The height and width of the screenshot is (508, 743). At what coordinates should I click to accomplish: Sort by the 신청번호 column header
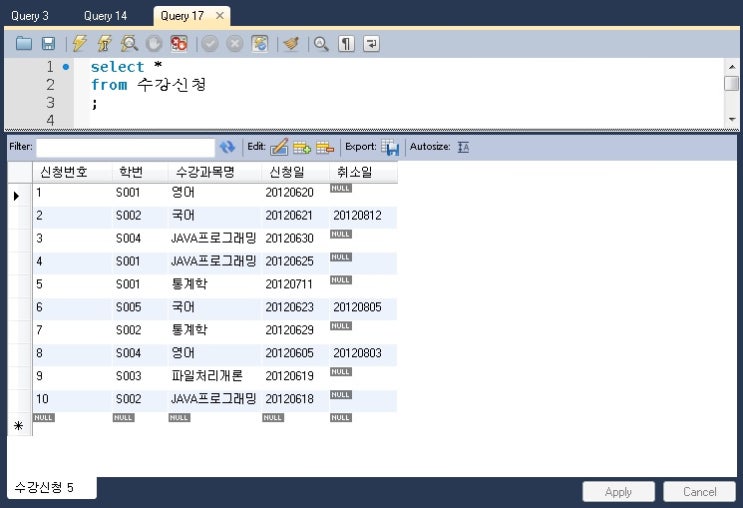(x=72, y=172)
